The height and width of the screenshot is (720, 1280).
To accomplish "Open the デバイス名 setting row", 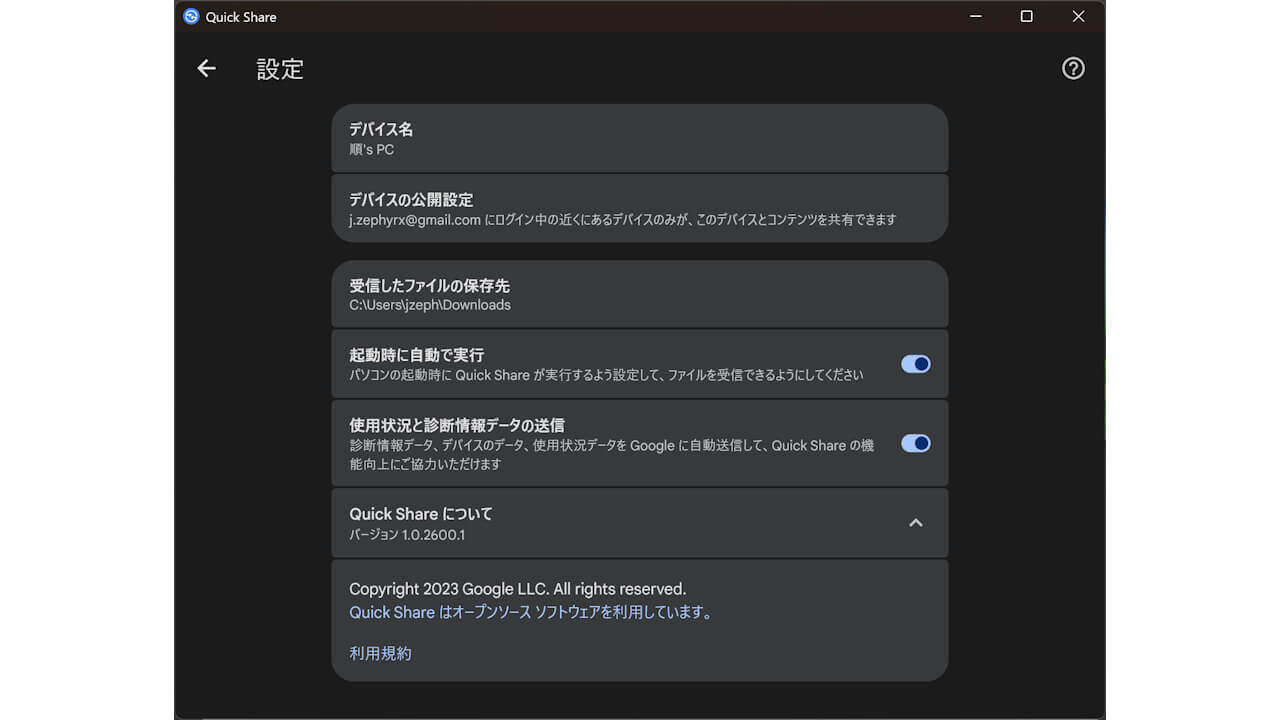I will pos(640,138).
